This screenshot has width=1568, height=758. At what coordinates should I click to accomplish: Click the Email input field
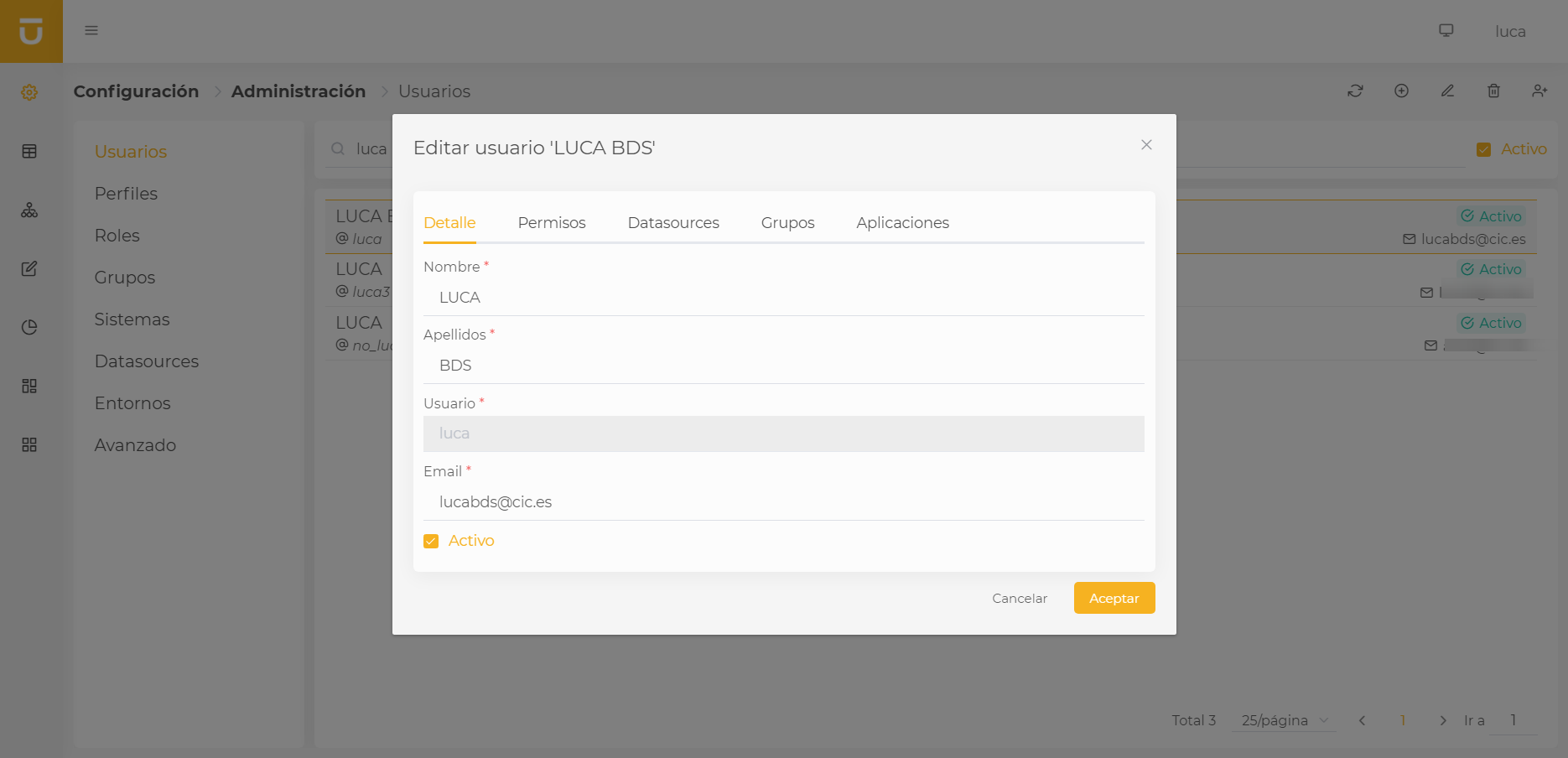[783, 502]
